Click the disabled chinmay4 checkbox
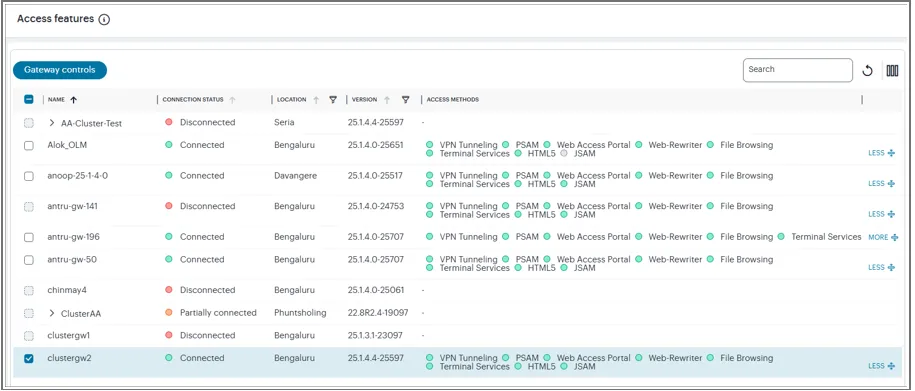This screenshot has height=391, width=915. pyautogui.click(x=29, y=290)
